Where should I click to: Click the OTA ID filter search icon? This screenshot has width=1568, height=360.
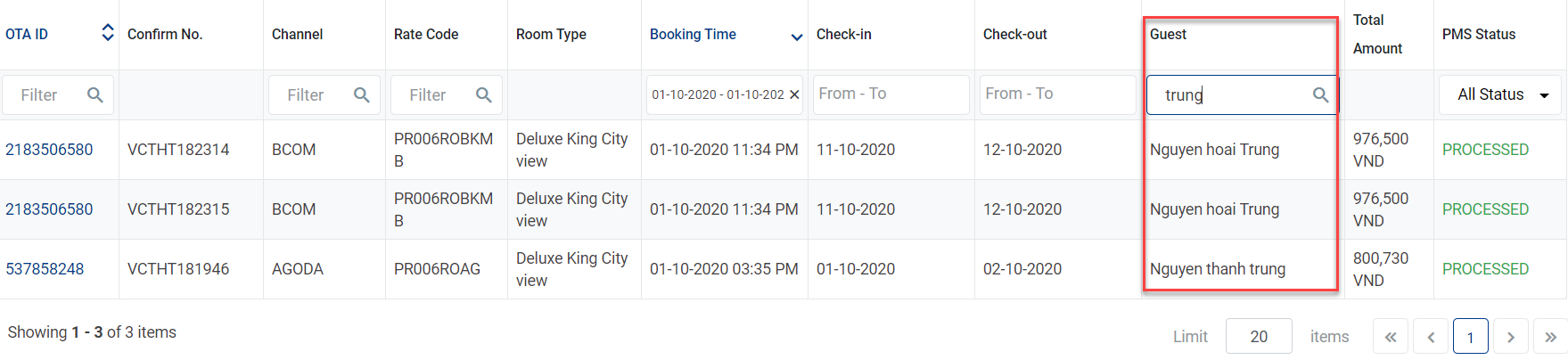point(94,95)
